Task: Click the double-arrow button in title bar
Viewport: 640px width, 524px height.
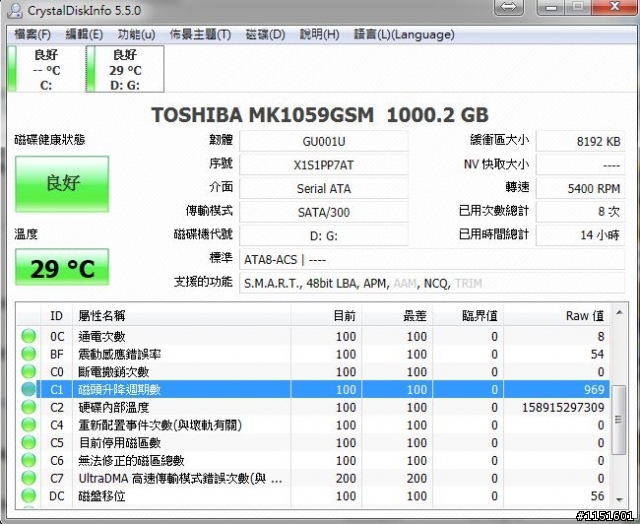Action: (509, 7)
